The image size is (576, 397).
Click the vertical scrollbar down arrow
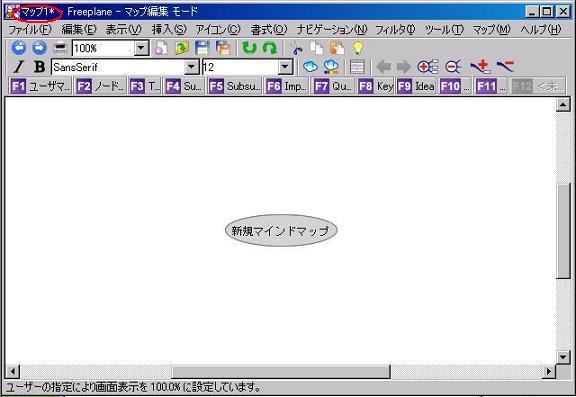point(563,356)
